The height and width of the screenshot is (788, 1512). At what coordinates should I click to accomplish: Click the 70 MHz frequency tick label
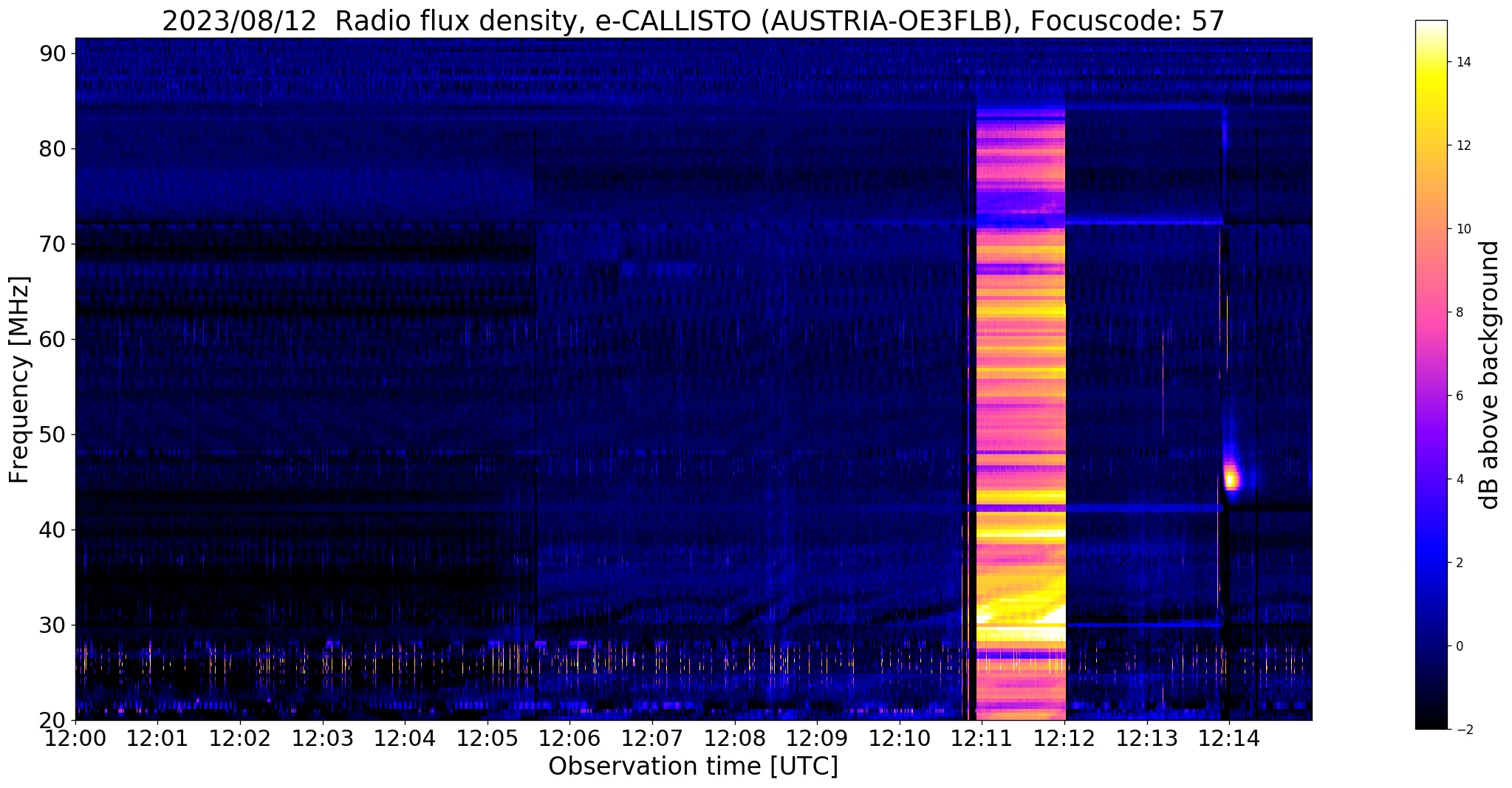[54, 244]
